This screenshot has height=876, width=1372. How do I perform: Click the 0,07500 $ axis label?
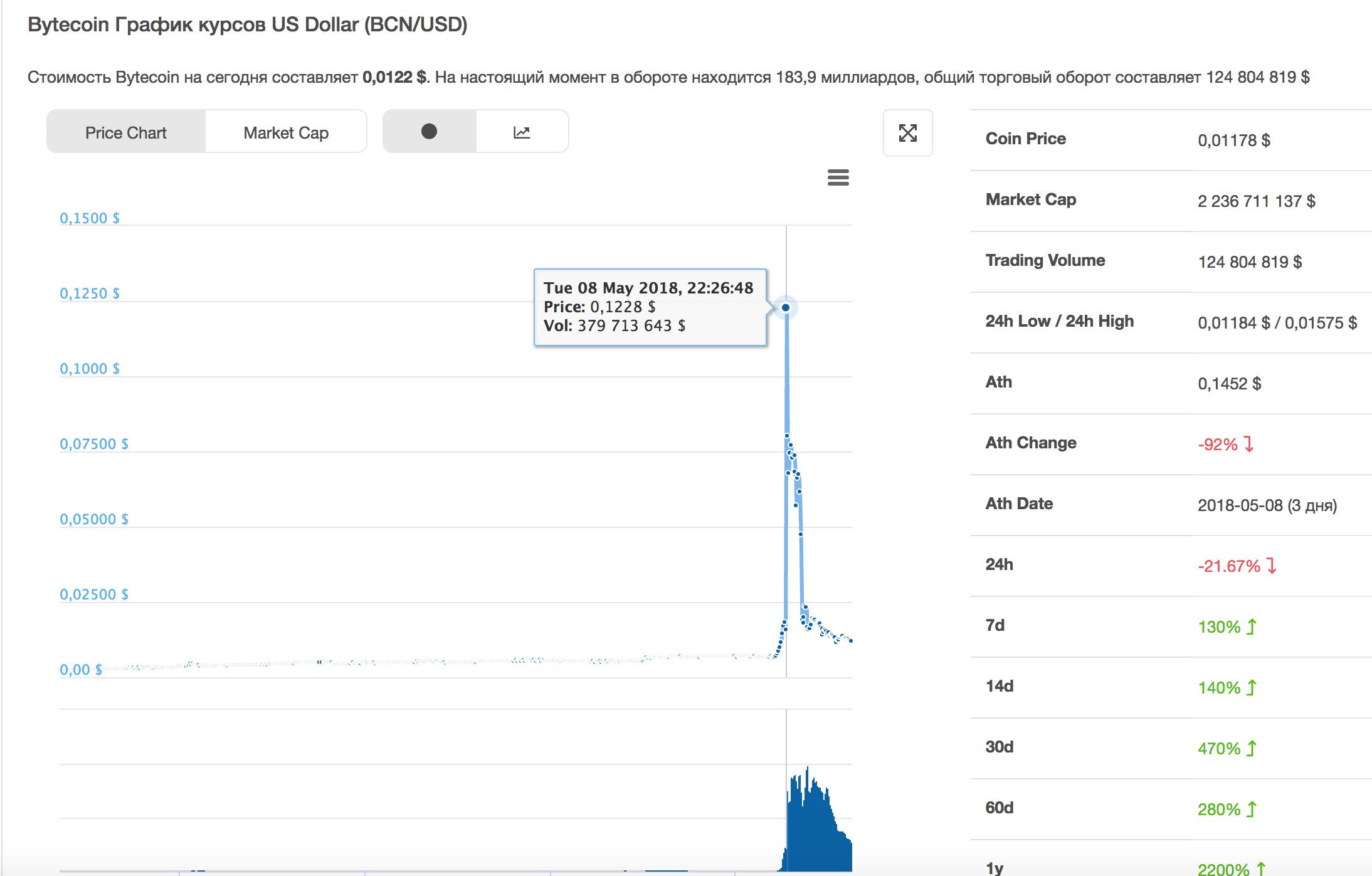point(94,444)
